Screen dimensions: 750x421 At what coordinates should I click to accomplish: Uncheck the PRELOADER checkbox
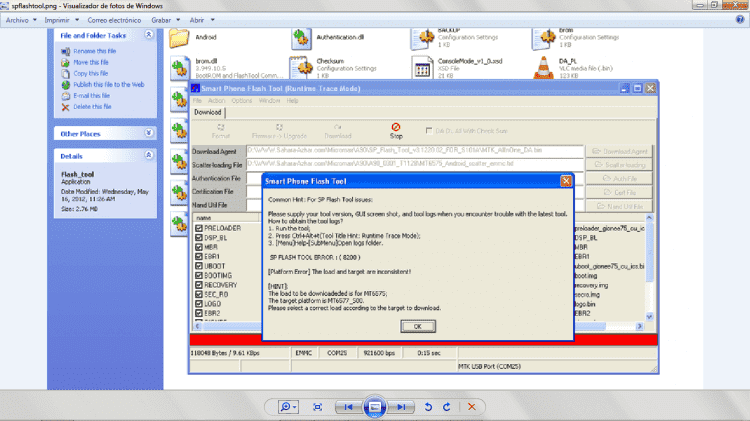point(199,228)
